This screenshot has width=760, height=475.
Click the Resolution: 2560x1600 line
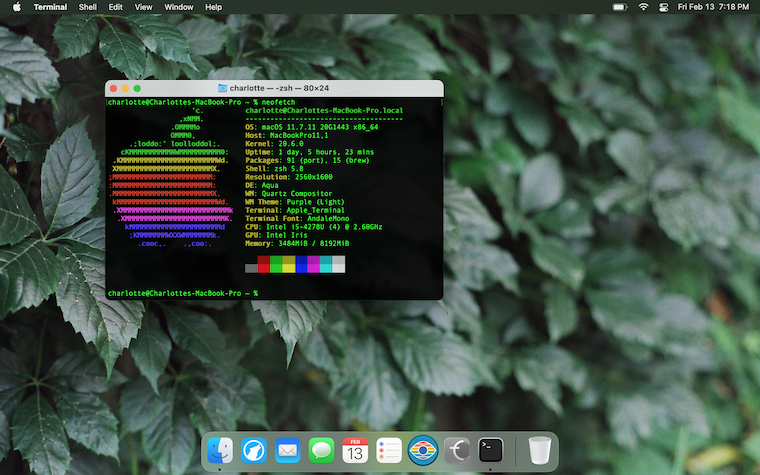coord(289,177)
